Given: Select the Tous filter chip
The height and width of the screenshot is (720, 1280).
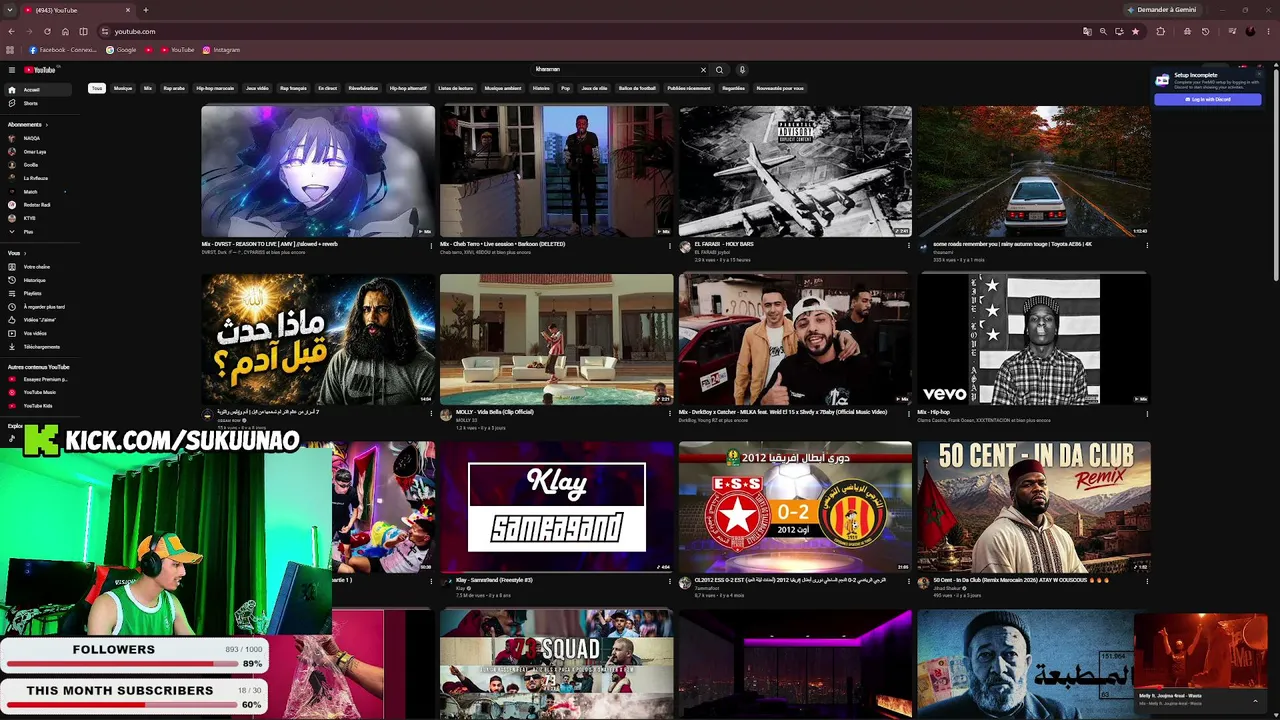Looking at the screenshot, I should click(x=97, y=88).
